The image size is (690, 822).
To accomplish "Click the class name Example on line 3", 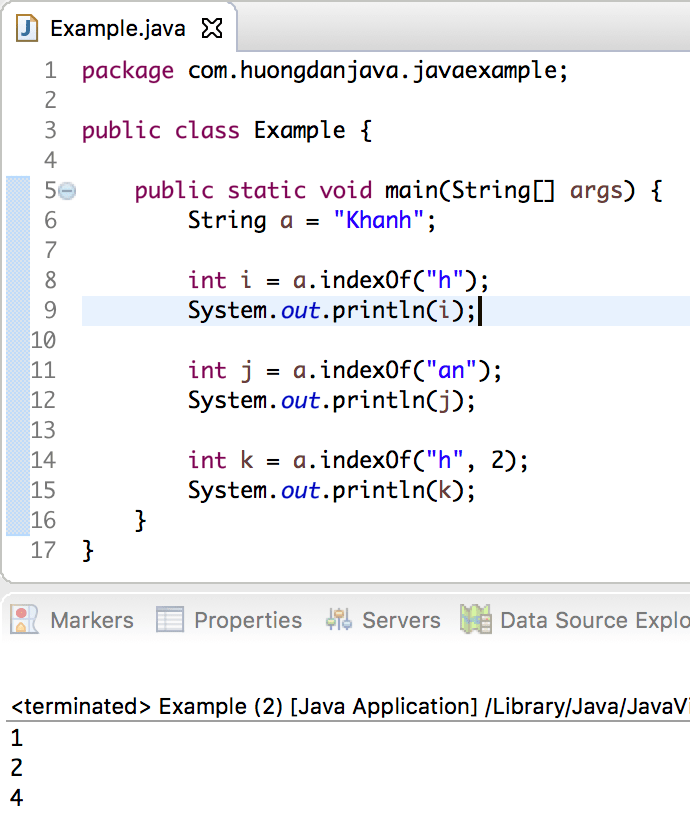I will pos(299,130).
